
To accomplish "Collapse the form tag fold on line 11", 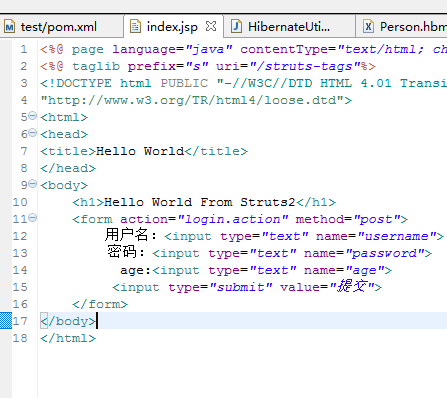I will click(32, 218).
